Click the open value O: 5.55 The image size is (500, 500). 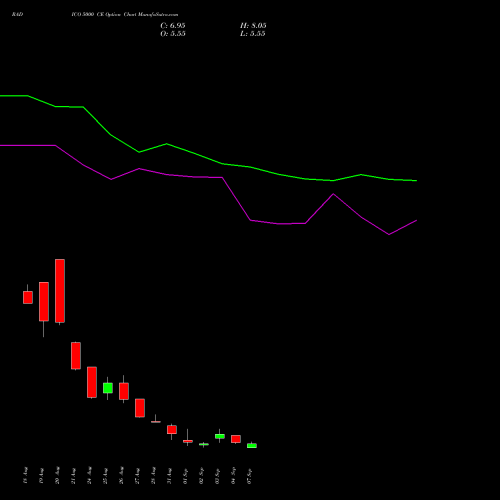(x=173, y=34)
